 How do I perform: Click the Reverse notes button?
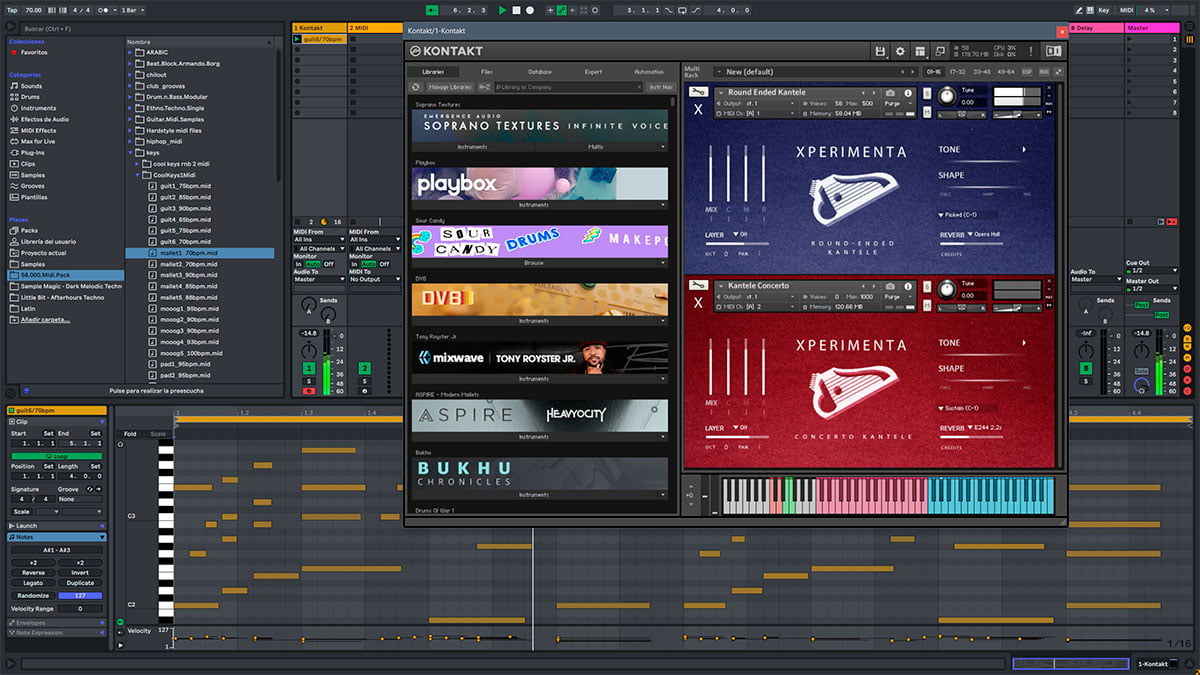32,573
